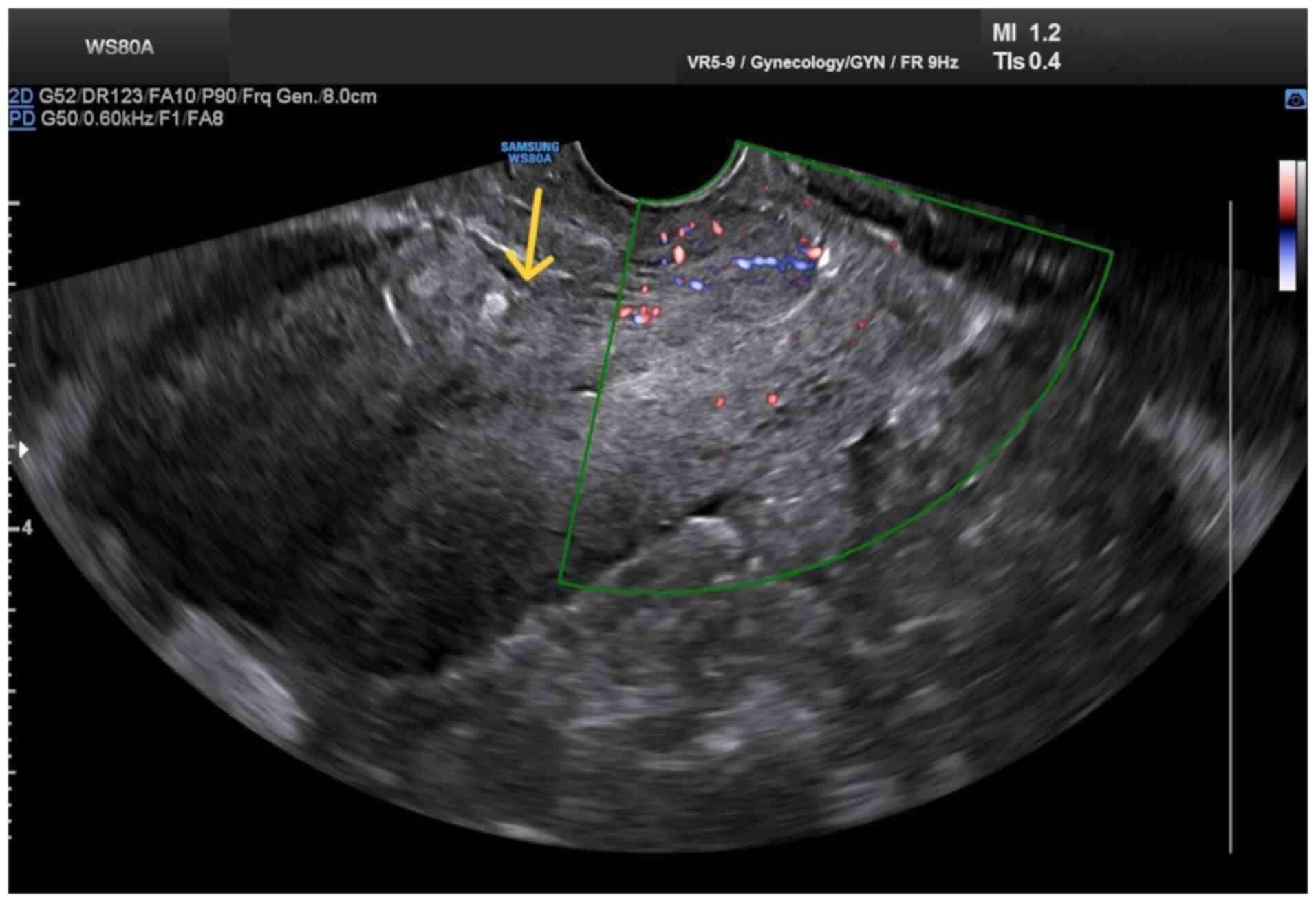Screen dimensions: 1316x902
Task: Click the blue fetus icon at top right
Action: [1295, 100]
